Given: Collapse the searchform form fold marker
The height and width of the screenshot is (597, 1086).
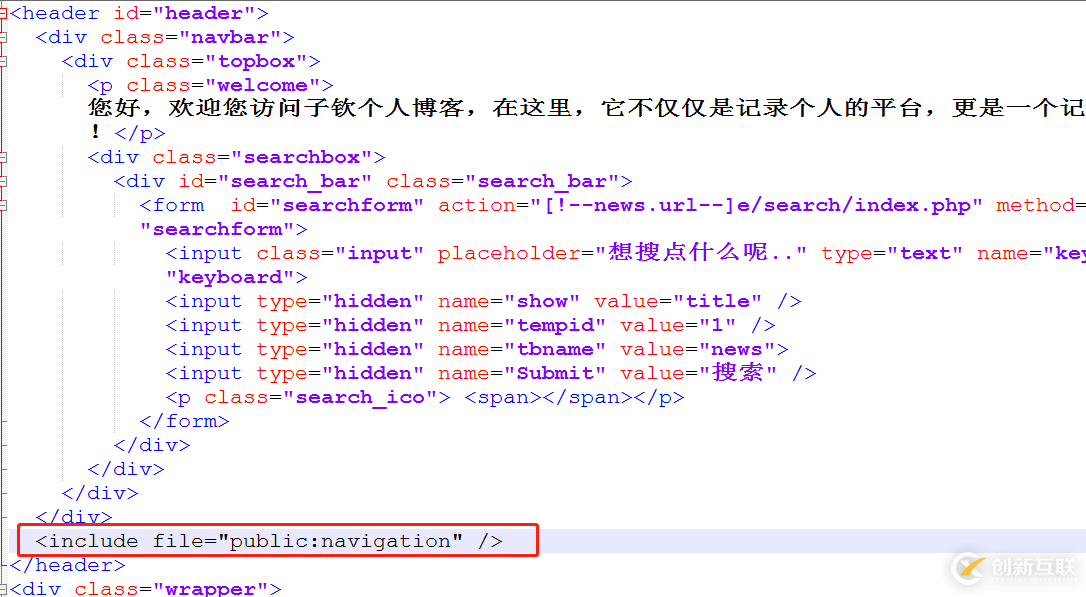Looking at the screenshot, I should pyautogui.click(x=3, y=205).
